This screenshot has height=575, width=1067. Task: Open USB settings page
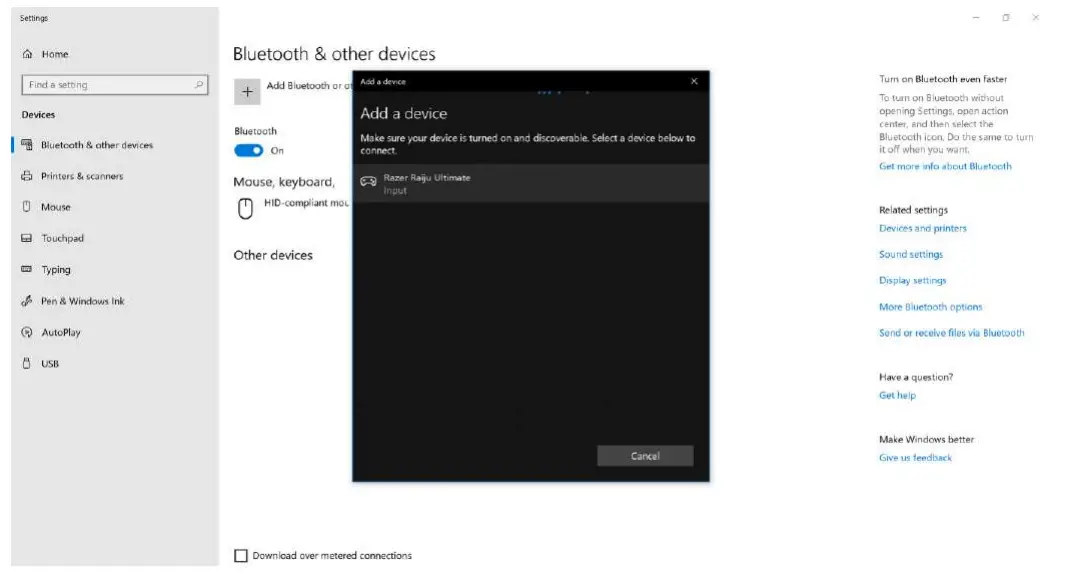point(50,363)
